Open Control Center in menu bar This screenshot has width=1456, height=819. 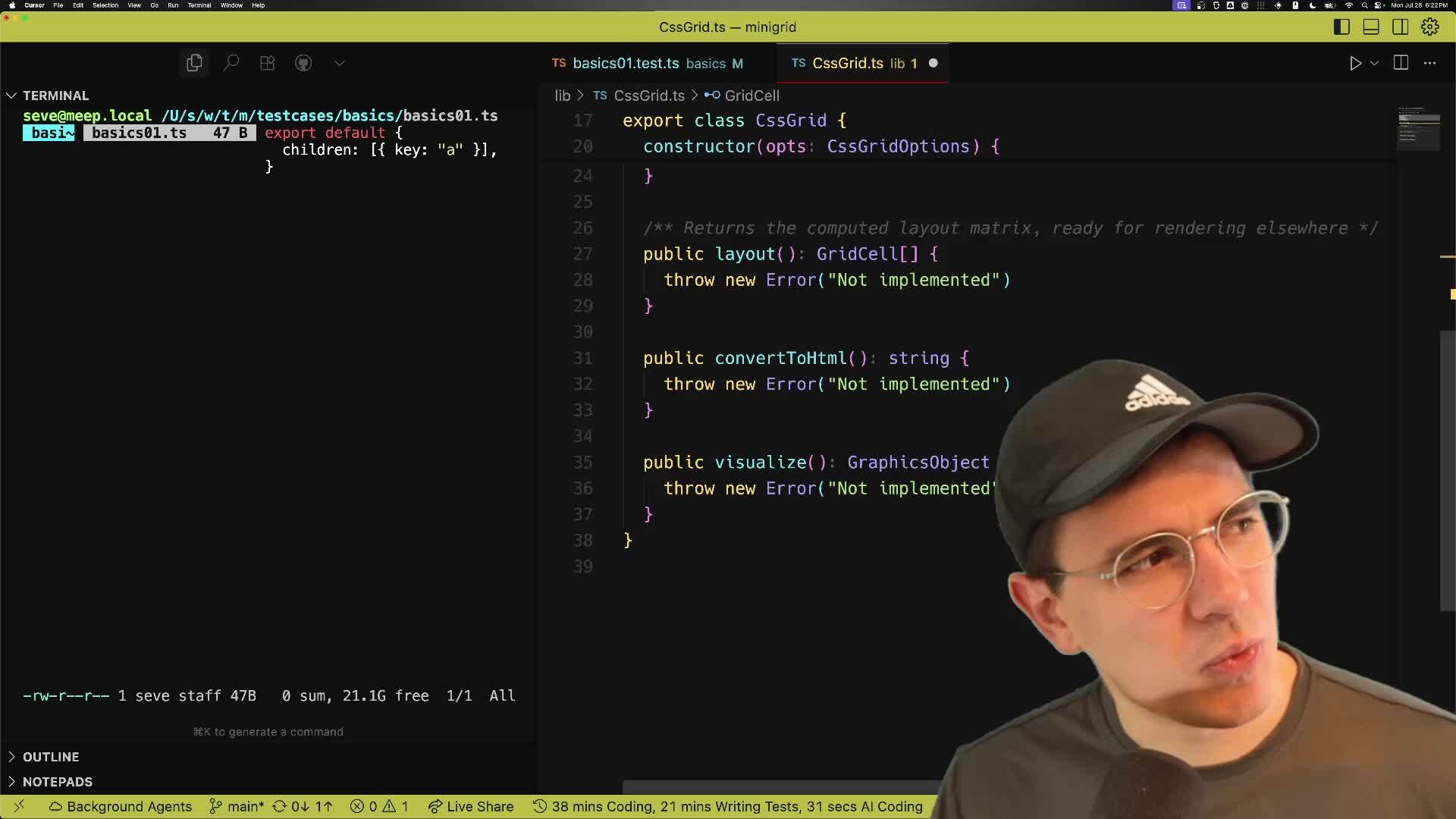[1379, 5]
